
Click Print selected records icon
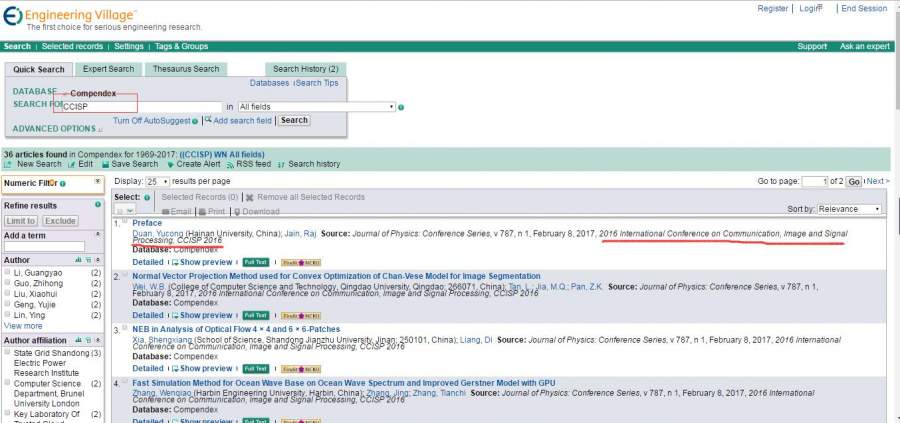[201, 212]
